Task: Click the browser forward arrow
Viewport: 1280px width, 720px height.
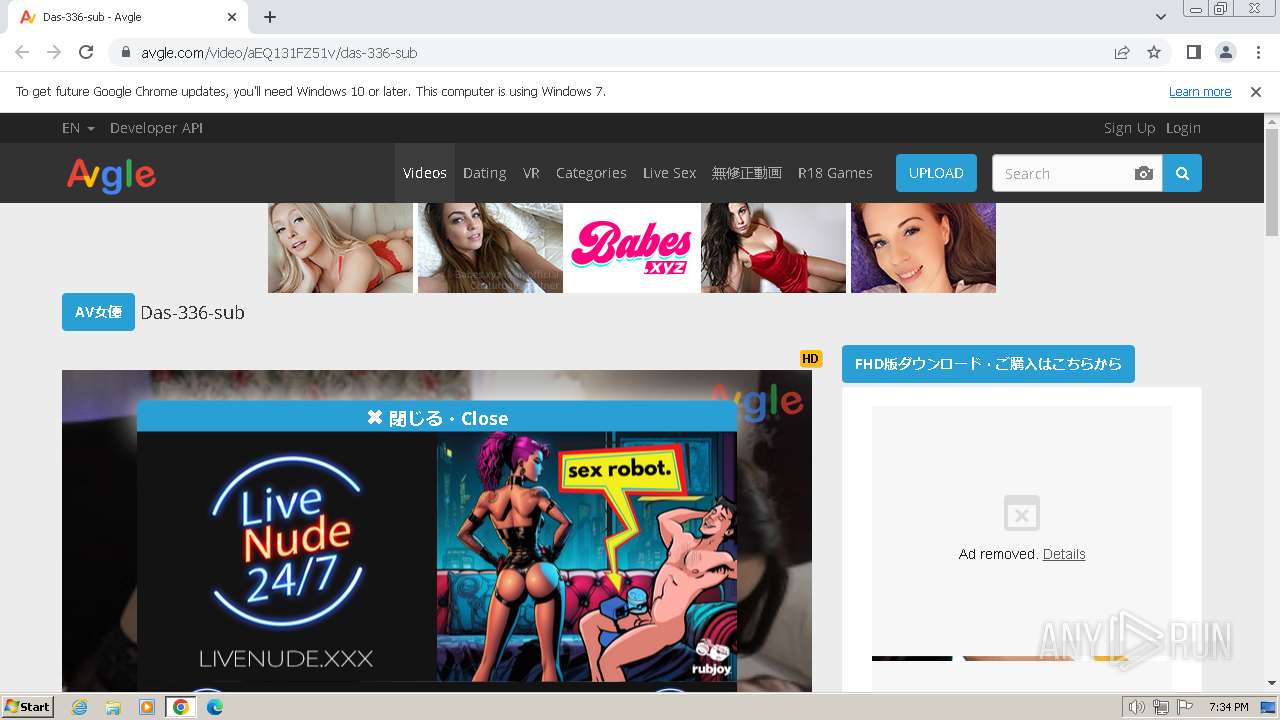Action: 54,52
